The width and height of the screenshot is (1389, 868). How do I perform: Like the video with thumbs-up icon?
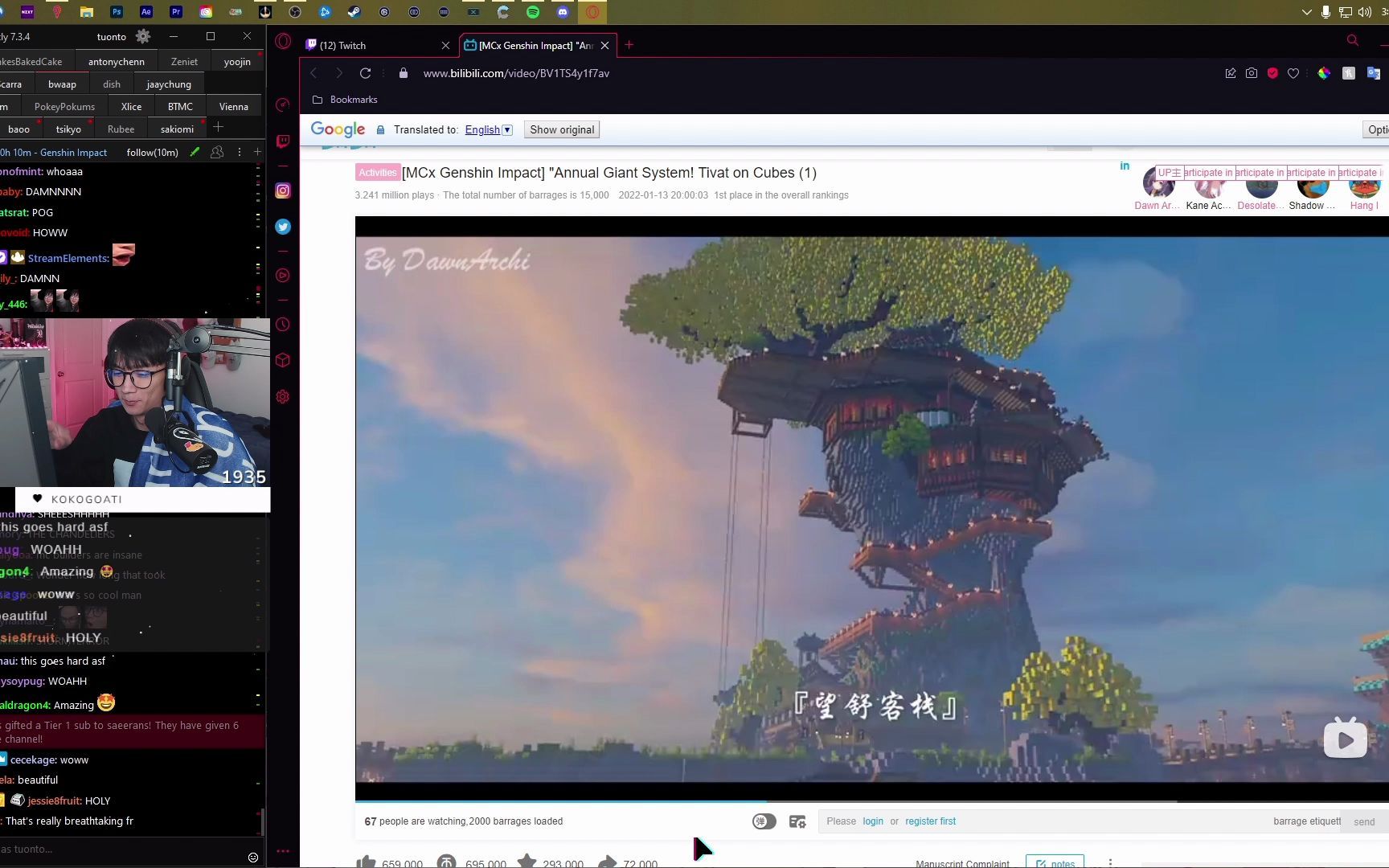coord(366,862)
